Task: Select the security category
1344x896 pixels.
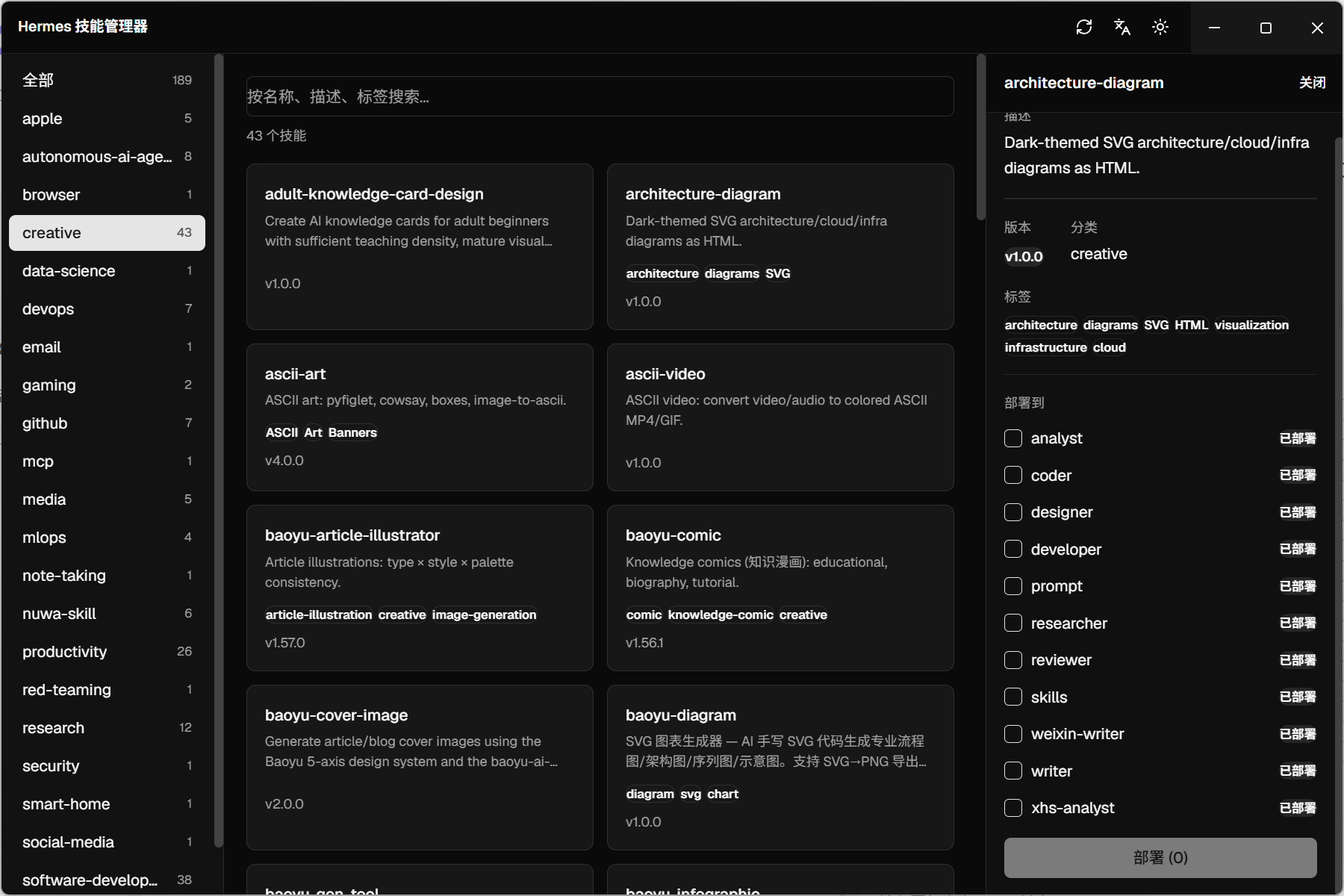Action: click(x=107, y=766)
